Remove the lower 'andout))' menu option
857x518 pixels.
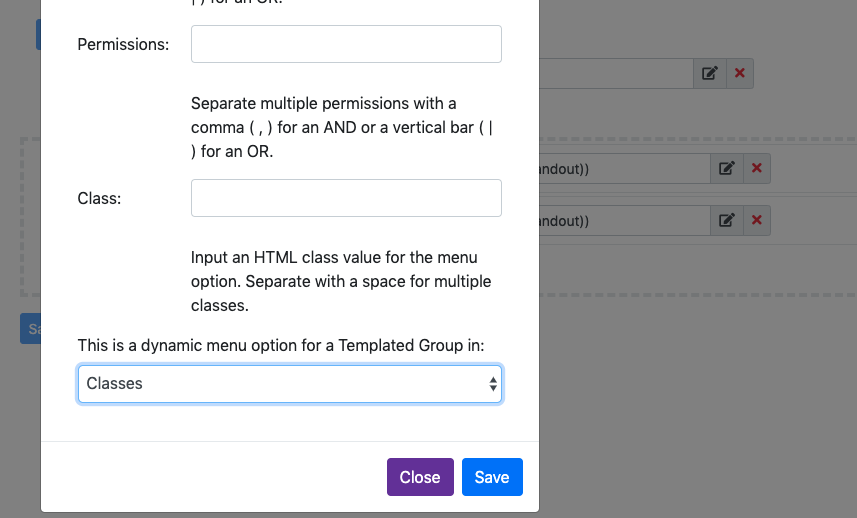click(756, 220)
